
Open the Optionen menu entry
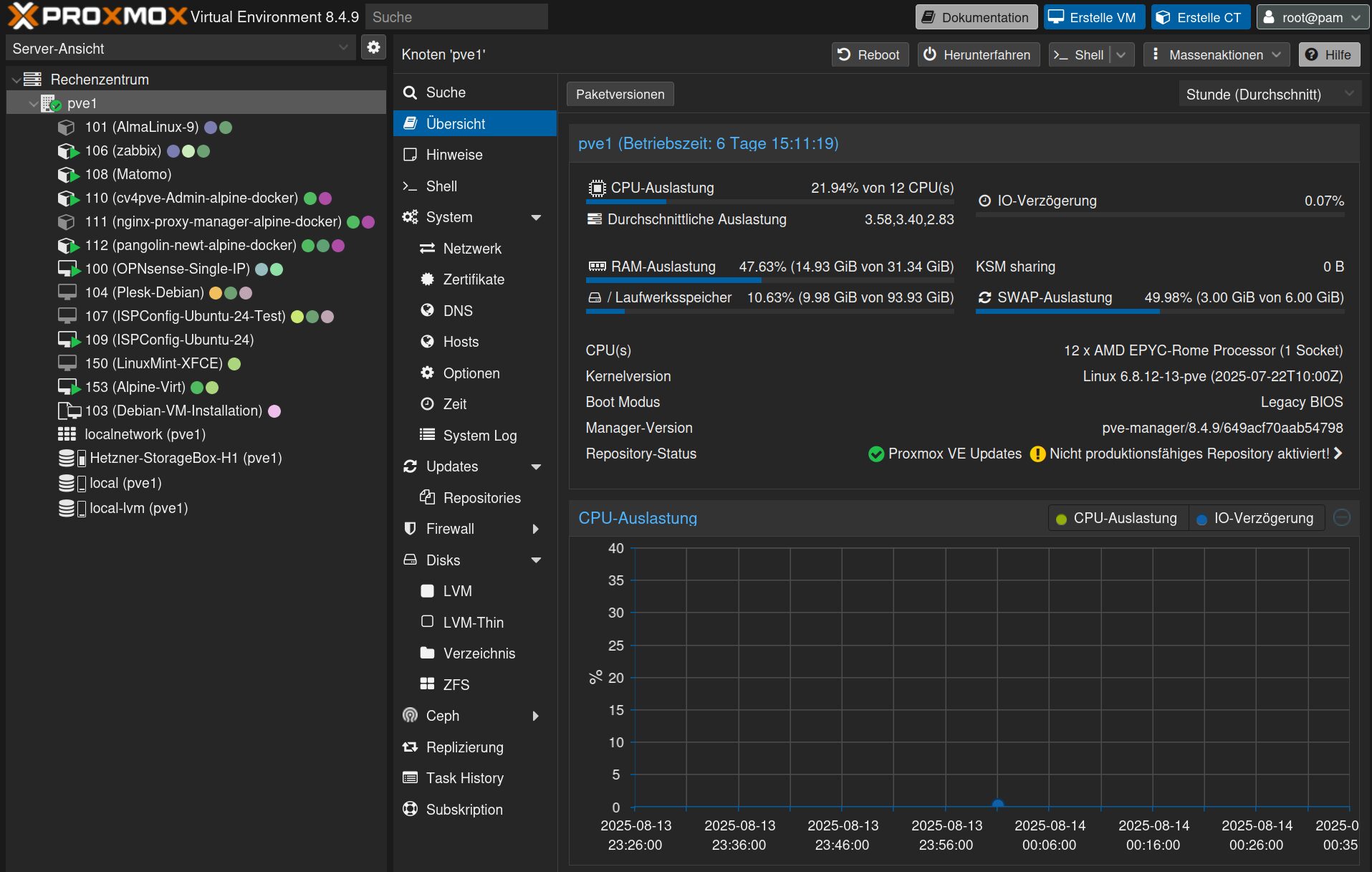(475, 373)
